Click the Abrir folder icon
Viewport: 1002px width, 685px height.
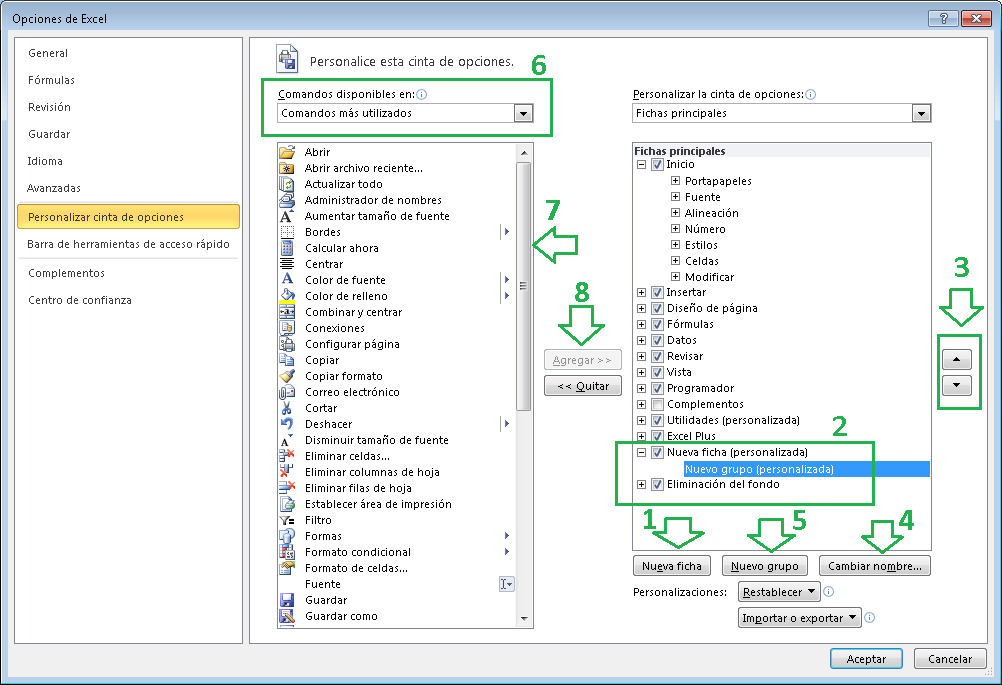pyautogui.click(x=287, y=152)
